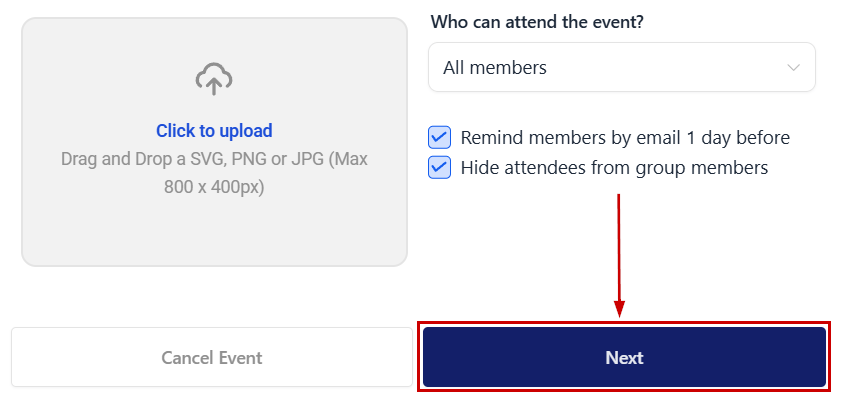Click the Cancel Event button

(x=211, y=358)
